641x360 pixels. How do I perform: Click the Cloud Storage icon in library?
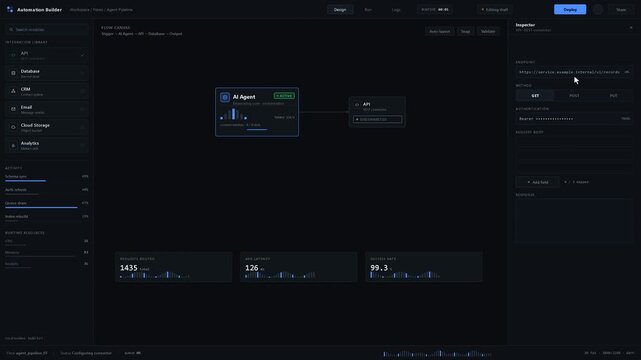click(x=13, y=127)
